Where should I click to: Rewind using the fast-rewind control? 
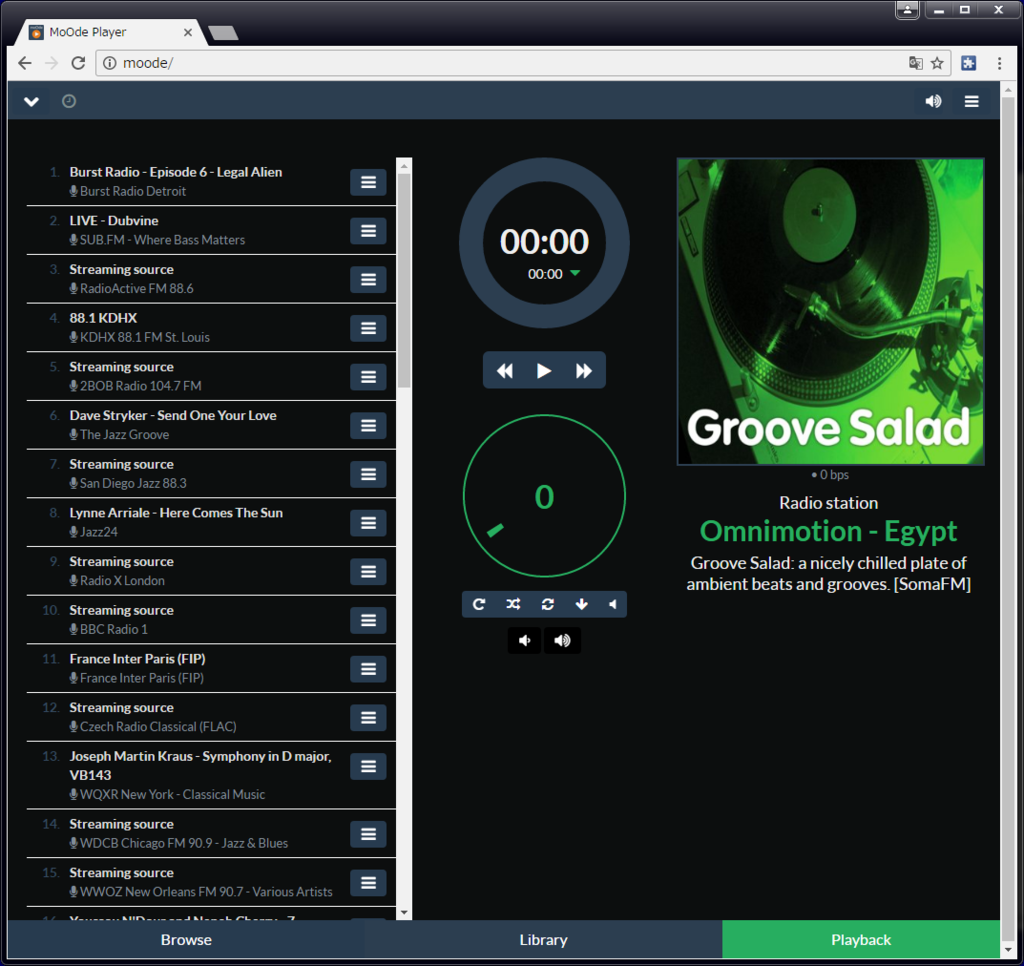tap(504, 370)
